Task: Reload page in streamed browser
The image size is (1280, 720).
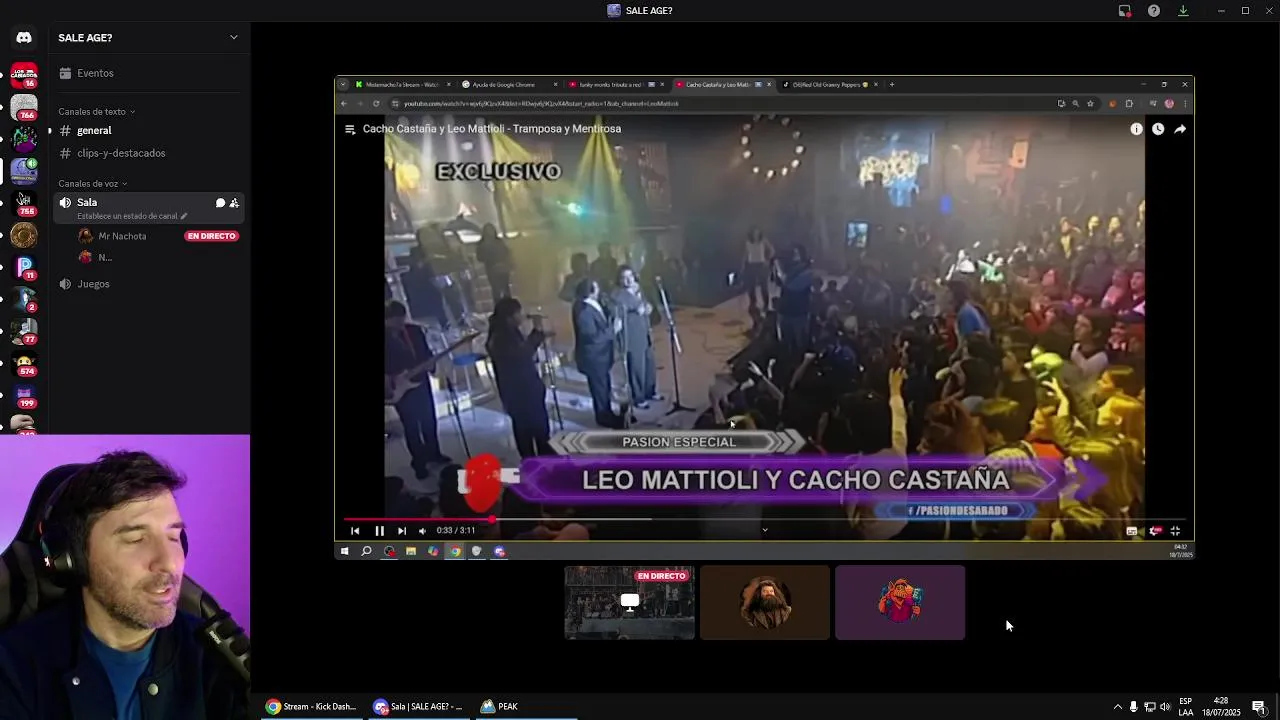Action: point(376,103)
